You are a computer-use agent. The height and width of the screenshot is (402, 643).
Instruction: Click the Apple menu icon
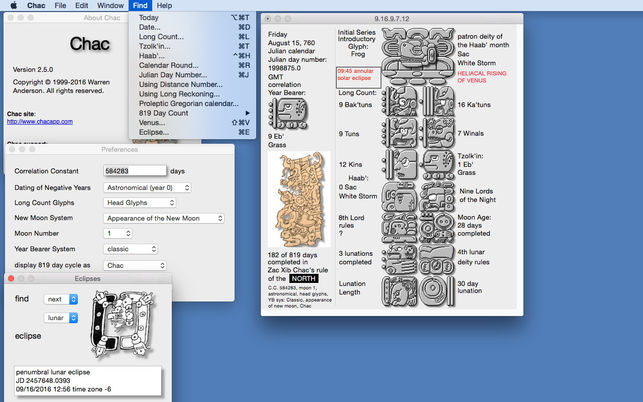point(14,5)
